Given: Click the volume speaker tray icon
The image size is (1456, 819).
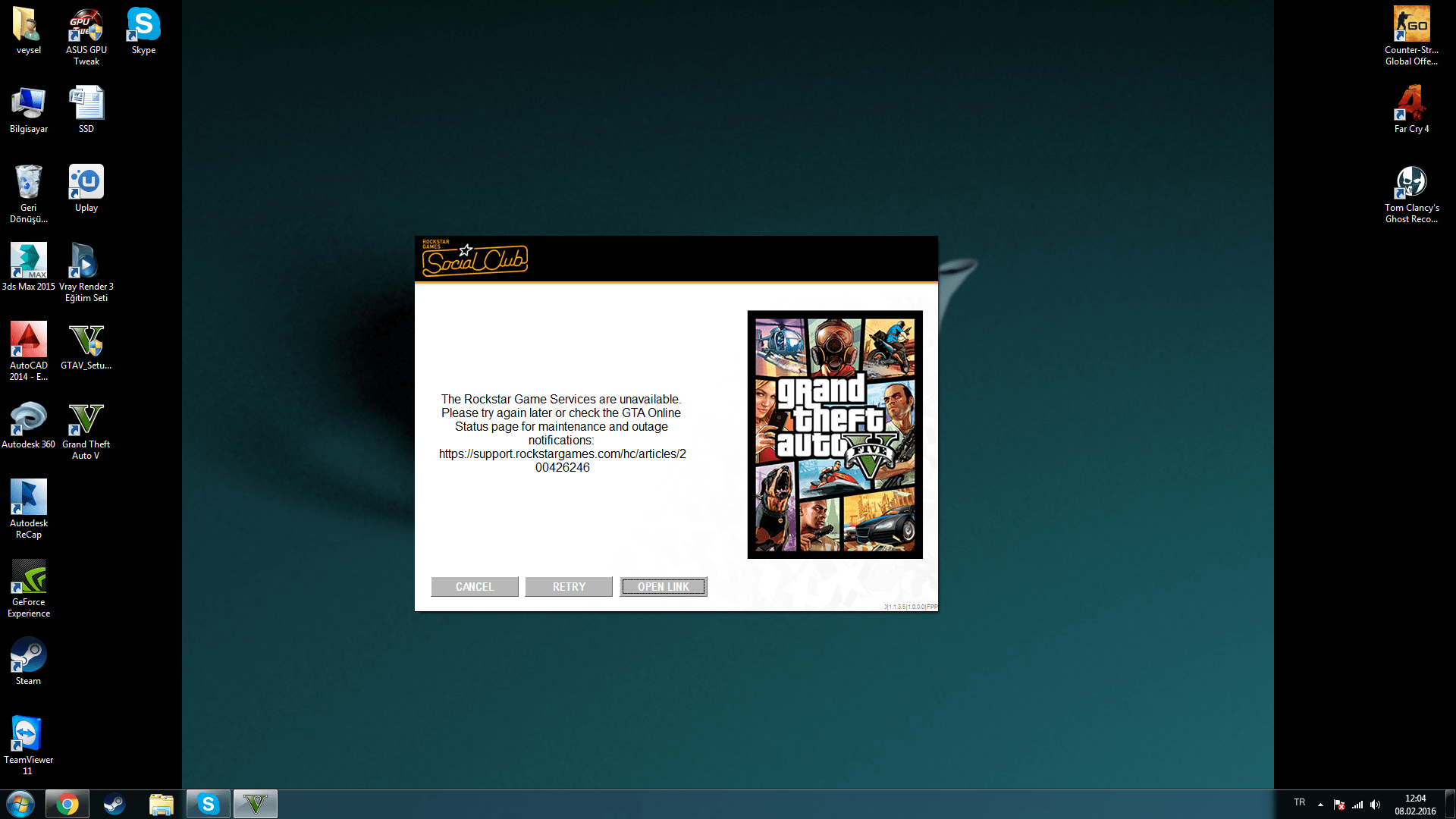Looking at the screenshot, I should coord(1375,805).
